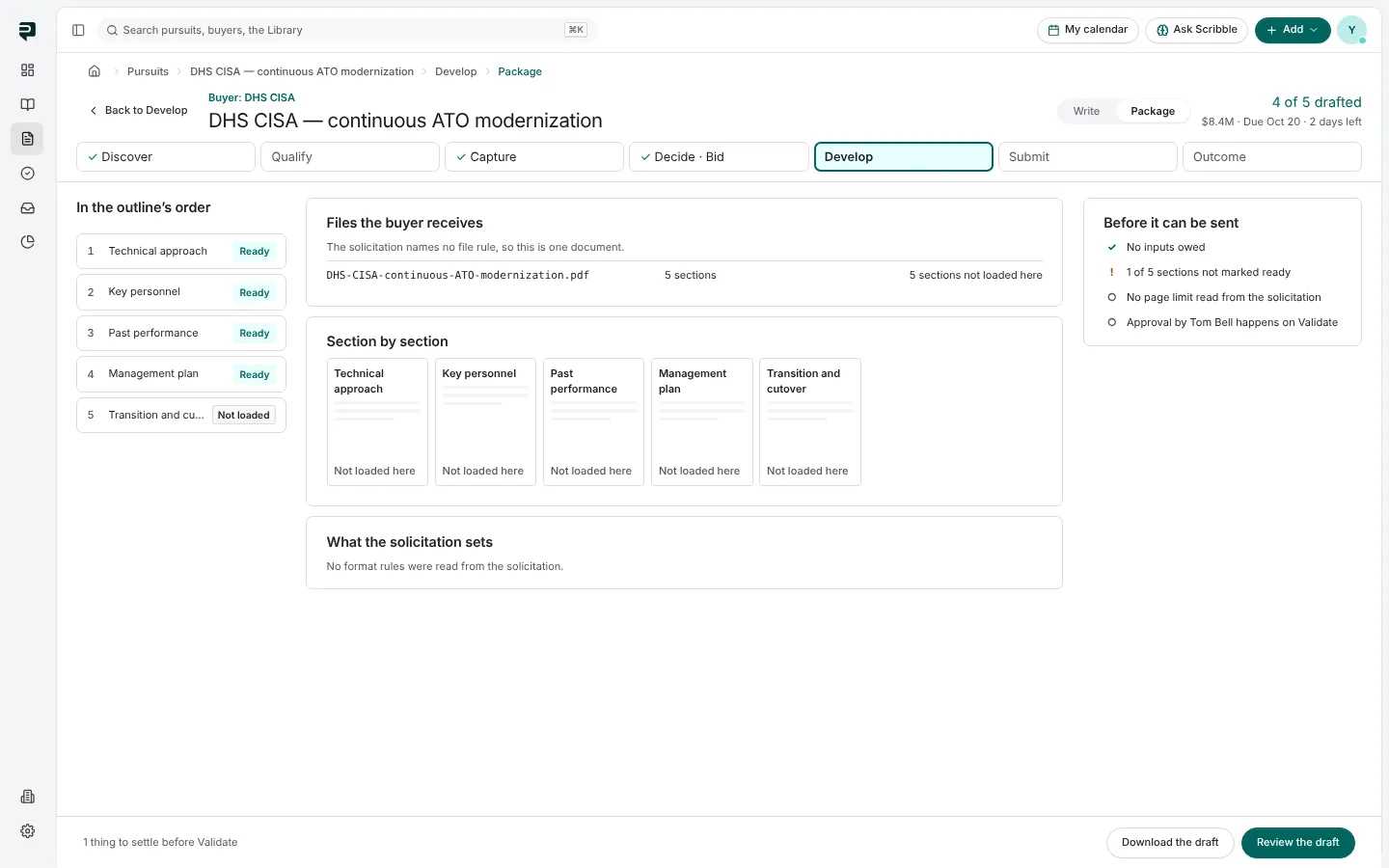1389x868 pixels.
Task: Click the Pursuits breadcrumb link
Action: [x=148, y=71]
